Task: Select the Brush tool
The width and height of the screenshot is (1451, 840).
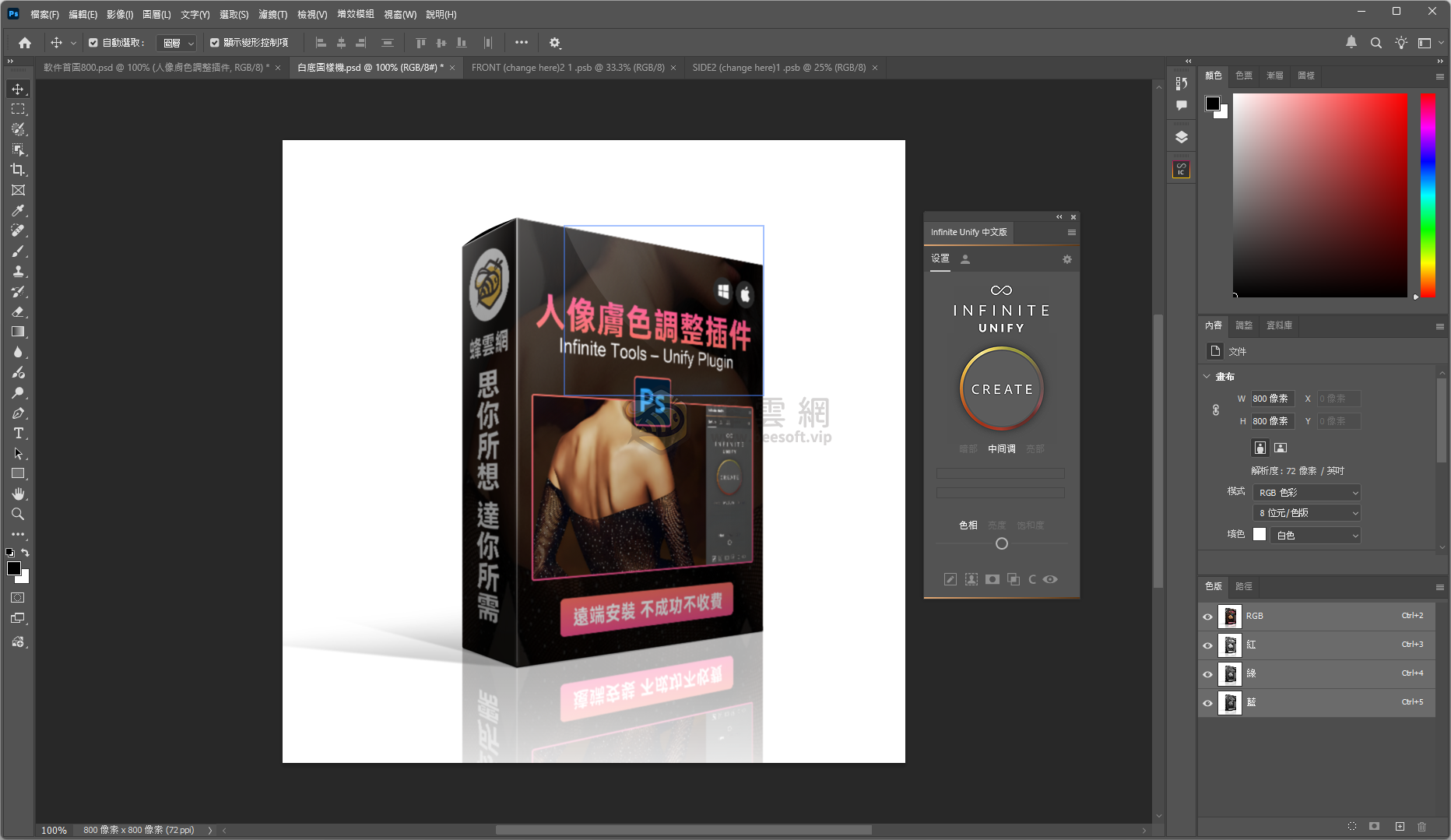Action: coord(18,251)
